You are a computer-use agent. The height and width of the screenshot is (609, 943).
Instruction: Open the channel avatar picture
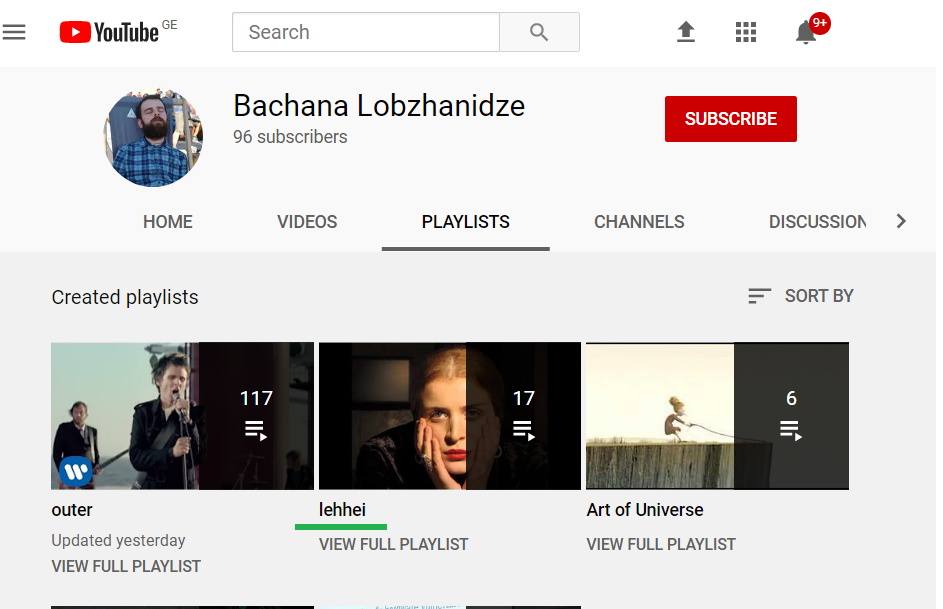point(153,137)
